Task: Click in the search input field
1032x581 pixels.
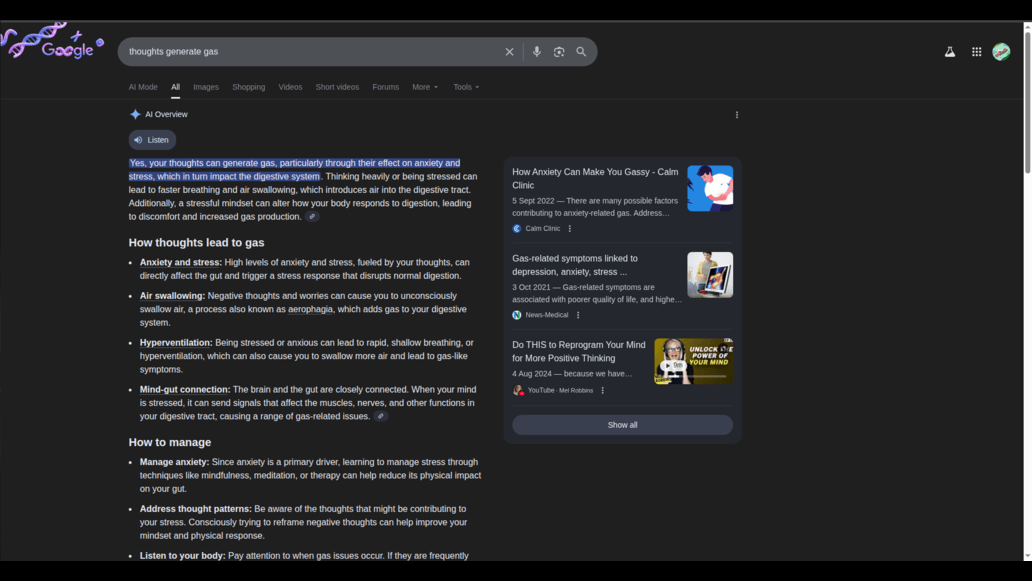Action: 310,52
